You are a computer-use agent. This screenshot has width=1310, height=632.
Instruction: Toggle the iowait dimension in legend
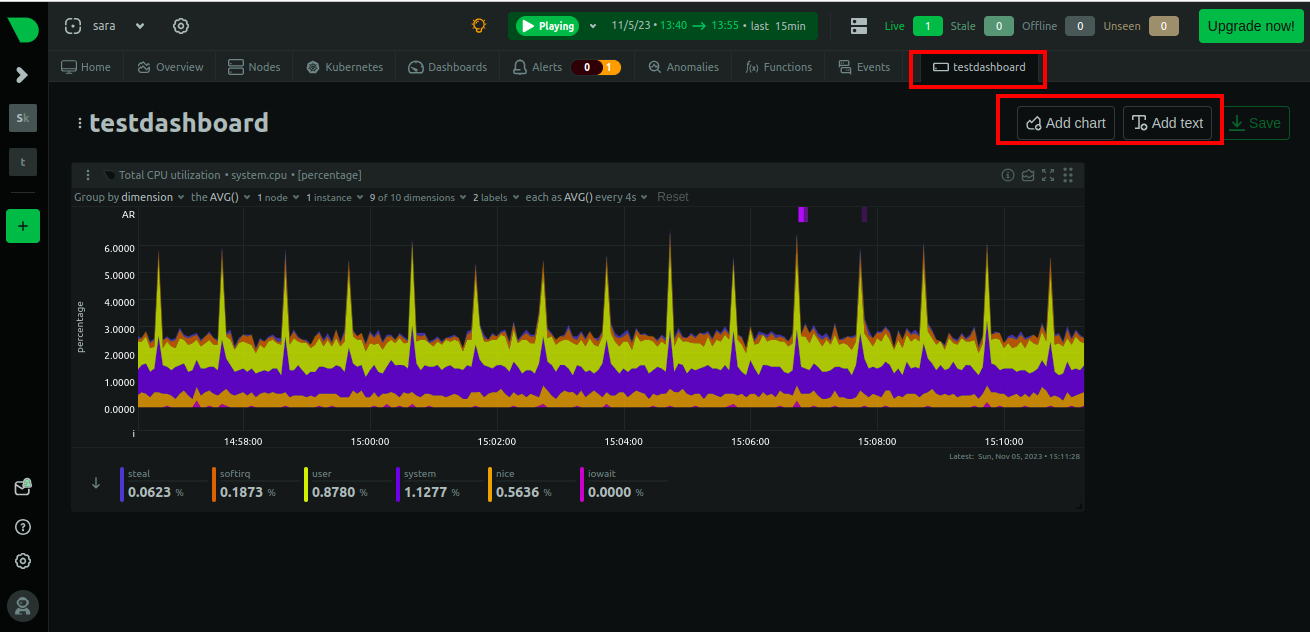coord(601,474)
